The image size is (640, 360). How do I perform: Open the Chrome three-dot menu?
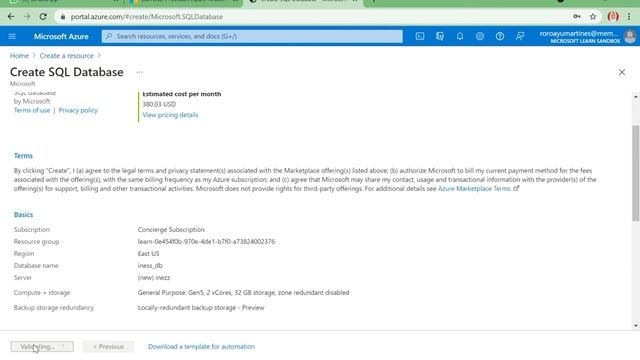(629, 17)
